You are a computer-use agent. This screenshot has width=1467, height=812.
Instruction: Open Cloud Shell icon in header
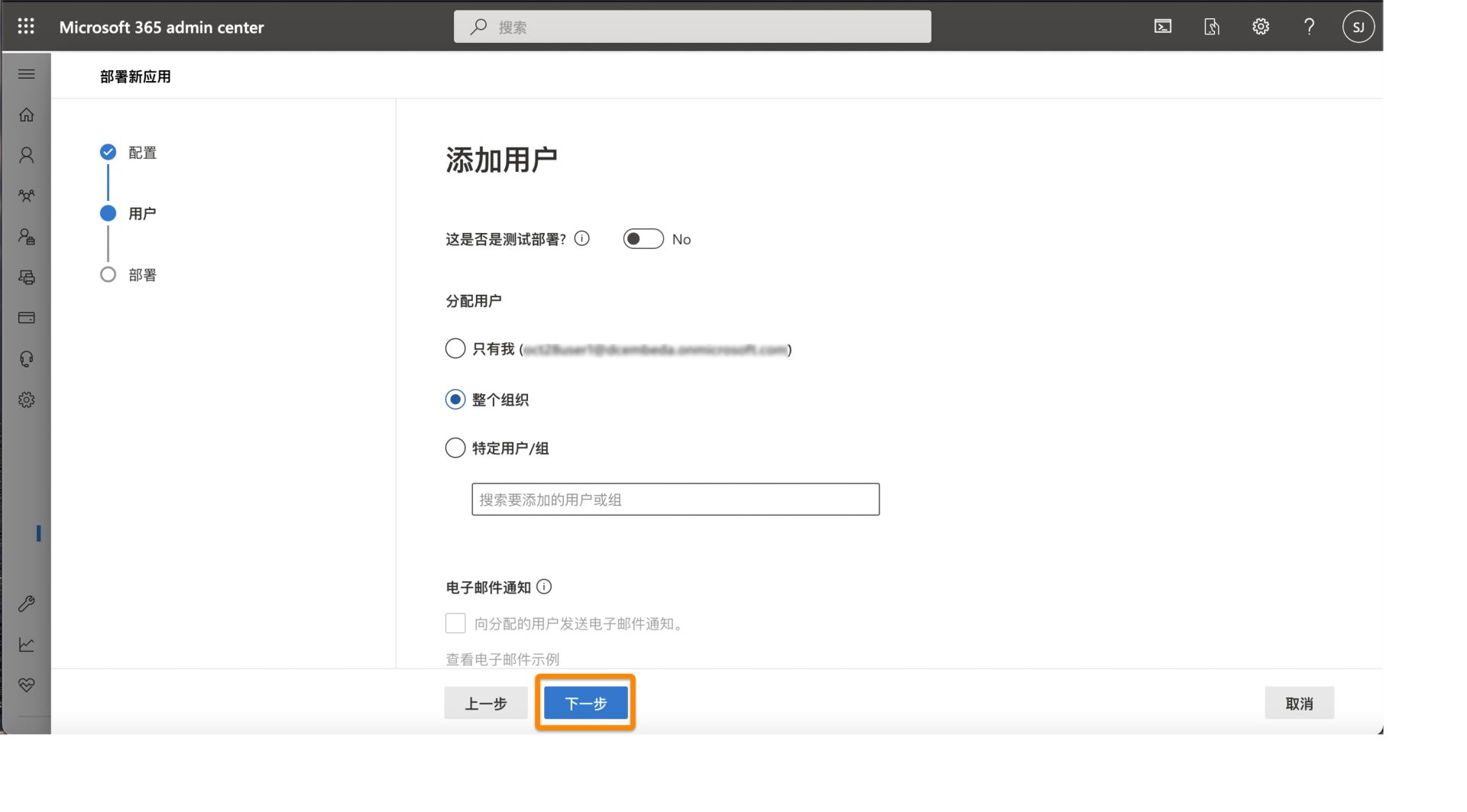pyautogui.click(x=1163, y=27)
